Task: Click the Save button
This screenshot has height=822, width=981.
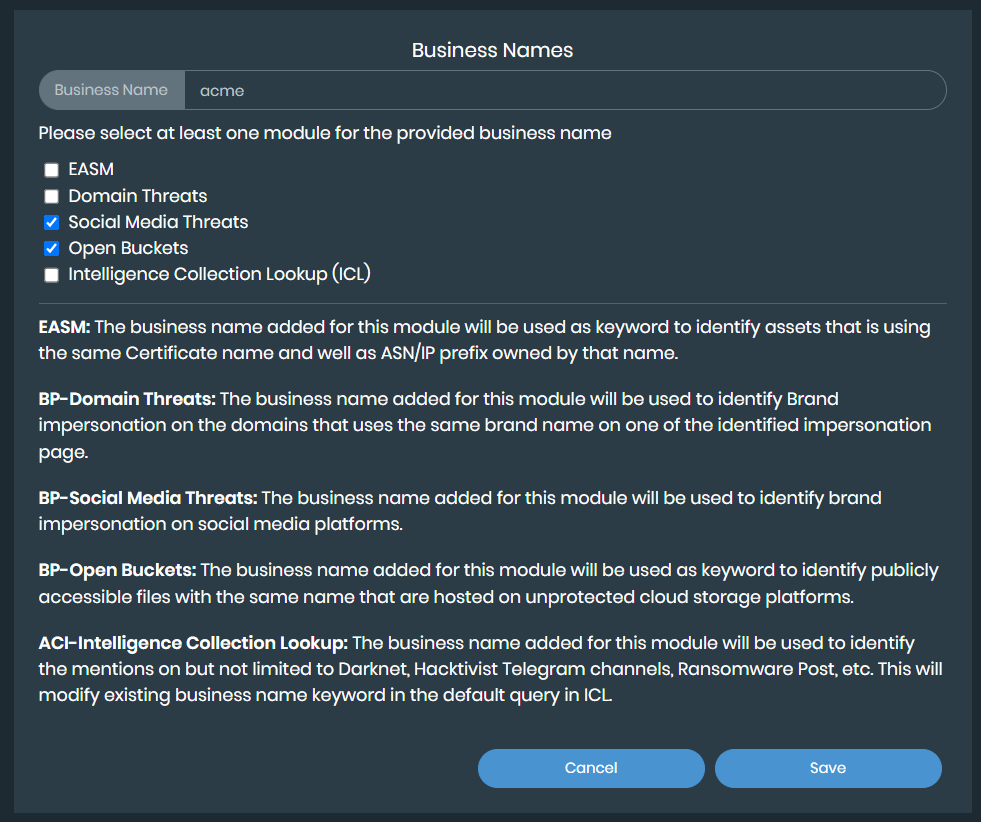Action: [827, 768]
